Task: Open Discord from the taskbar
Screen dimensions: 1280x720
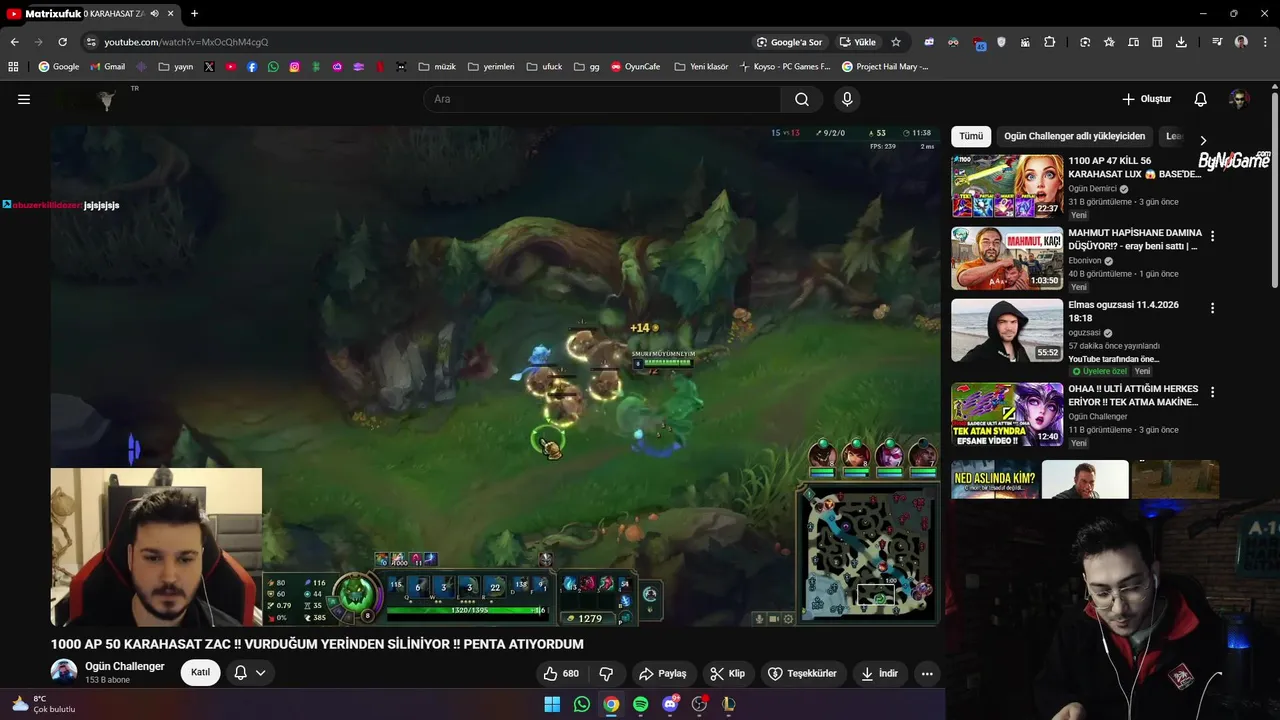Action: [670, 704]
